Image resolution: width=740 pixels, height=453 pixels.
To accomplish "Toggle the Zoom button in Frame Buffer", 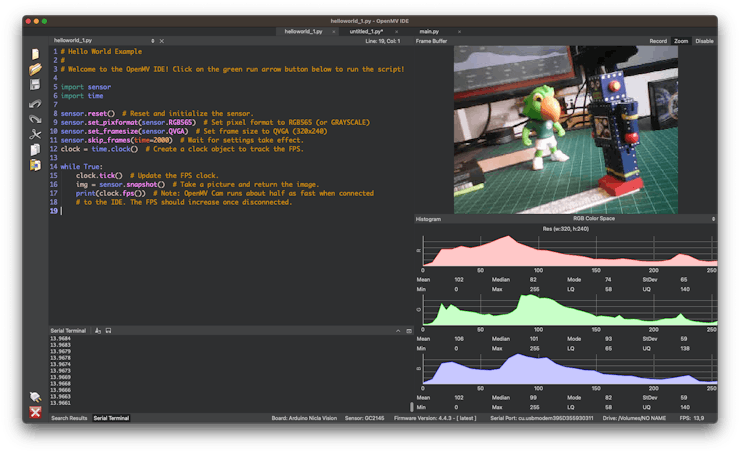I will (x=681, y=41).
